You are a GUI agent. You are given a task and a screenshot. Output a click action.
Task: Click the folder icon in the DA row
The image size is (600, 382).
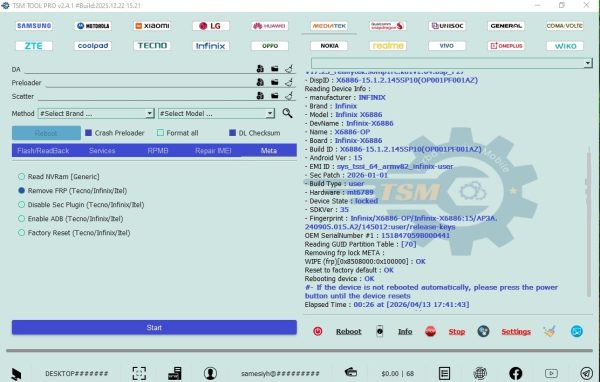pyautogui.click(x=275, y=69)
